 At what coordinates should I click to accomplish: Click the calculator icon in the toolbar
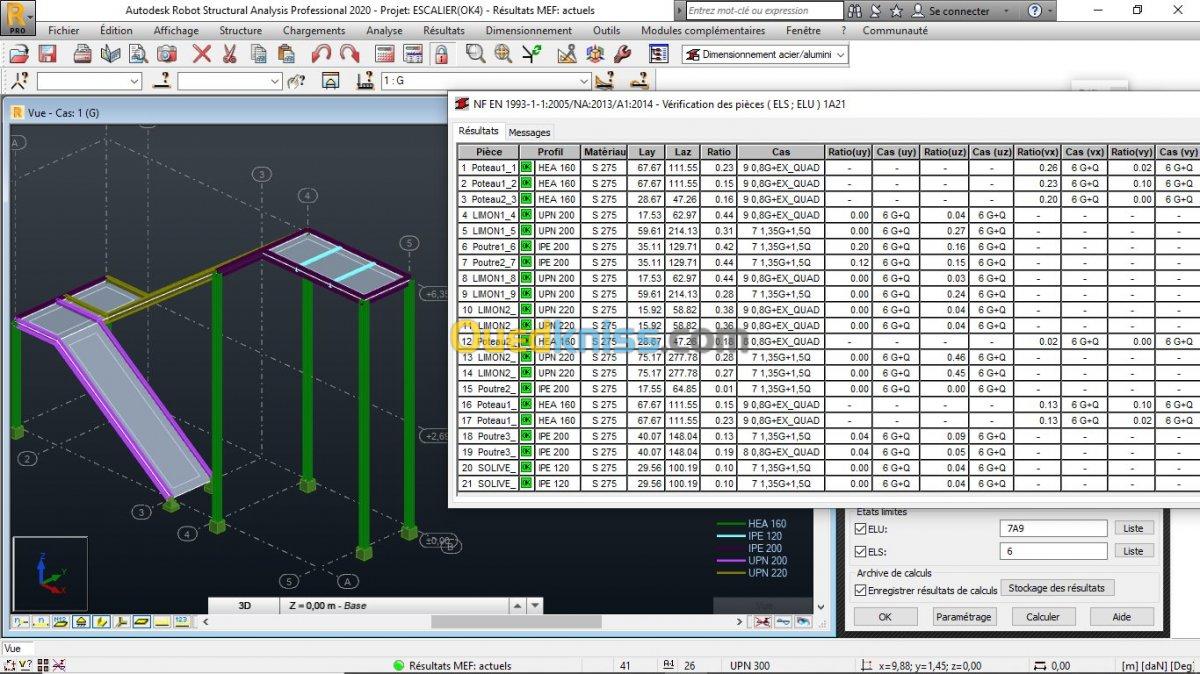pos(384,54)
